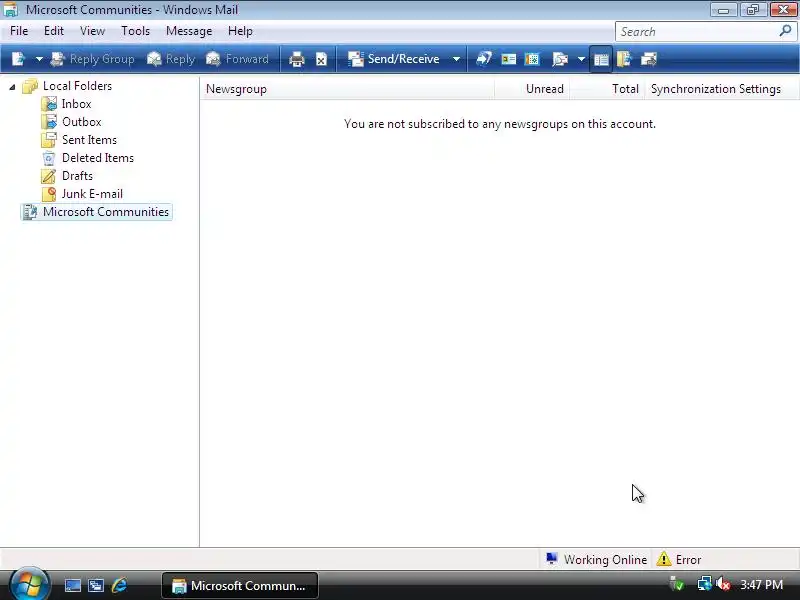800x600 pixels.
Task: Click the last toolbar icon after Headers
Action: point(648,59)
